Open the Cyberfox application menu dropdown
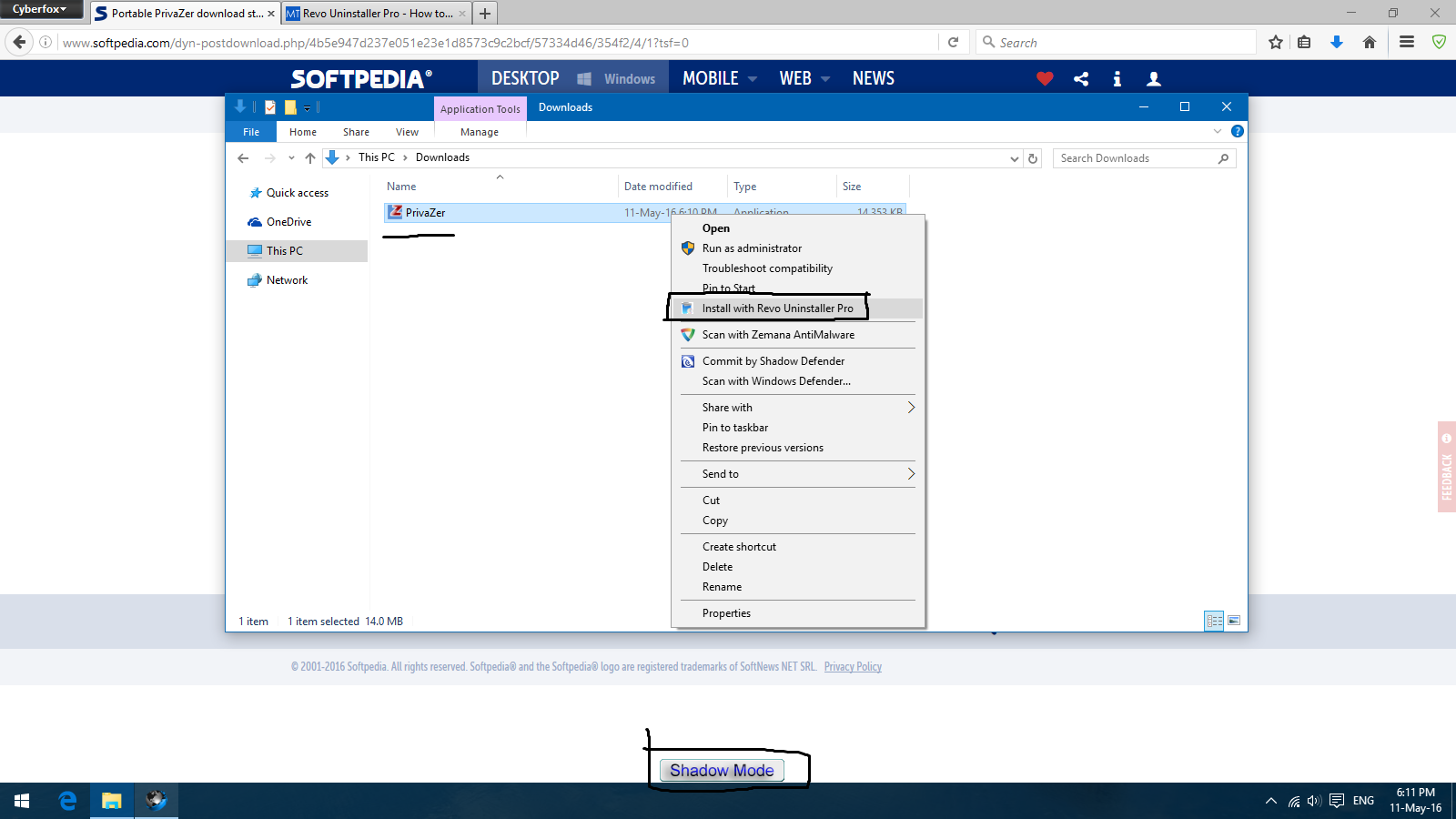Image resolution: width=1456 pixels, height=819 pixels. (41, 9)
